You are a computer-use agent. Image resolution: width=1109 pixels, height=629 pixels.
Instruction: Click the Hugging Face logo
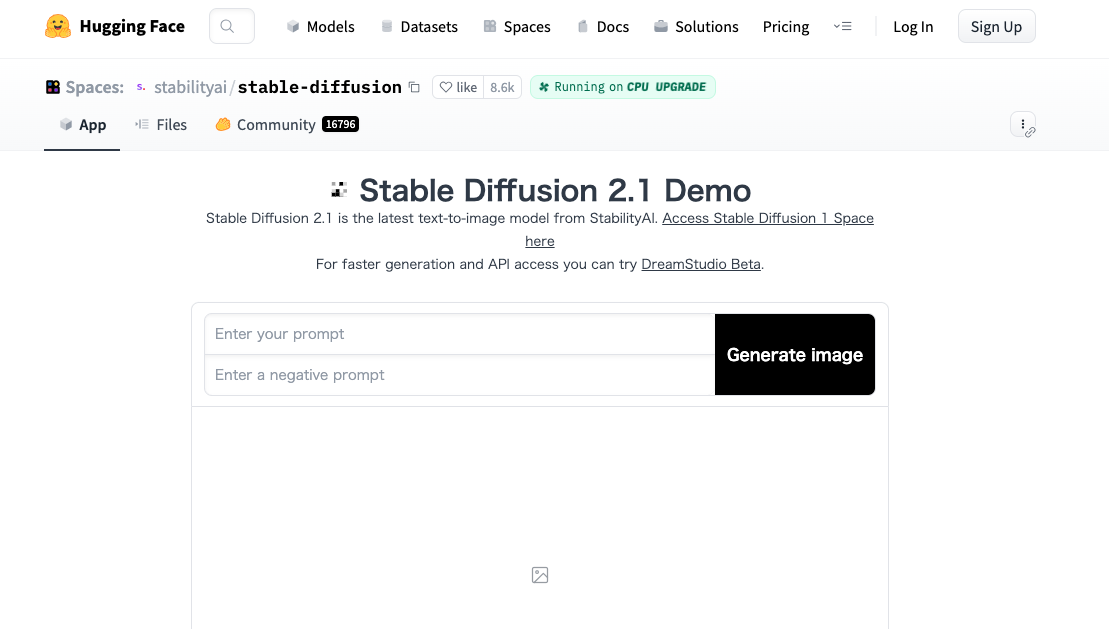click(58, 25)
